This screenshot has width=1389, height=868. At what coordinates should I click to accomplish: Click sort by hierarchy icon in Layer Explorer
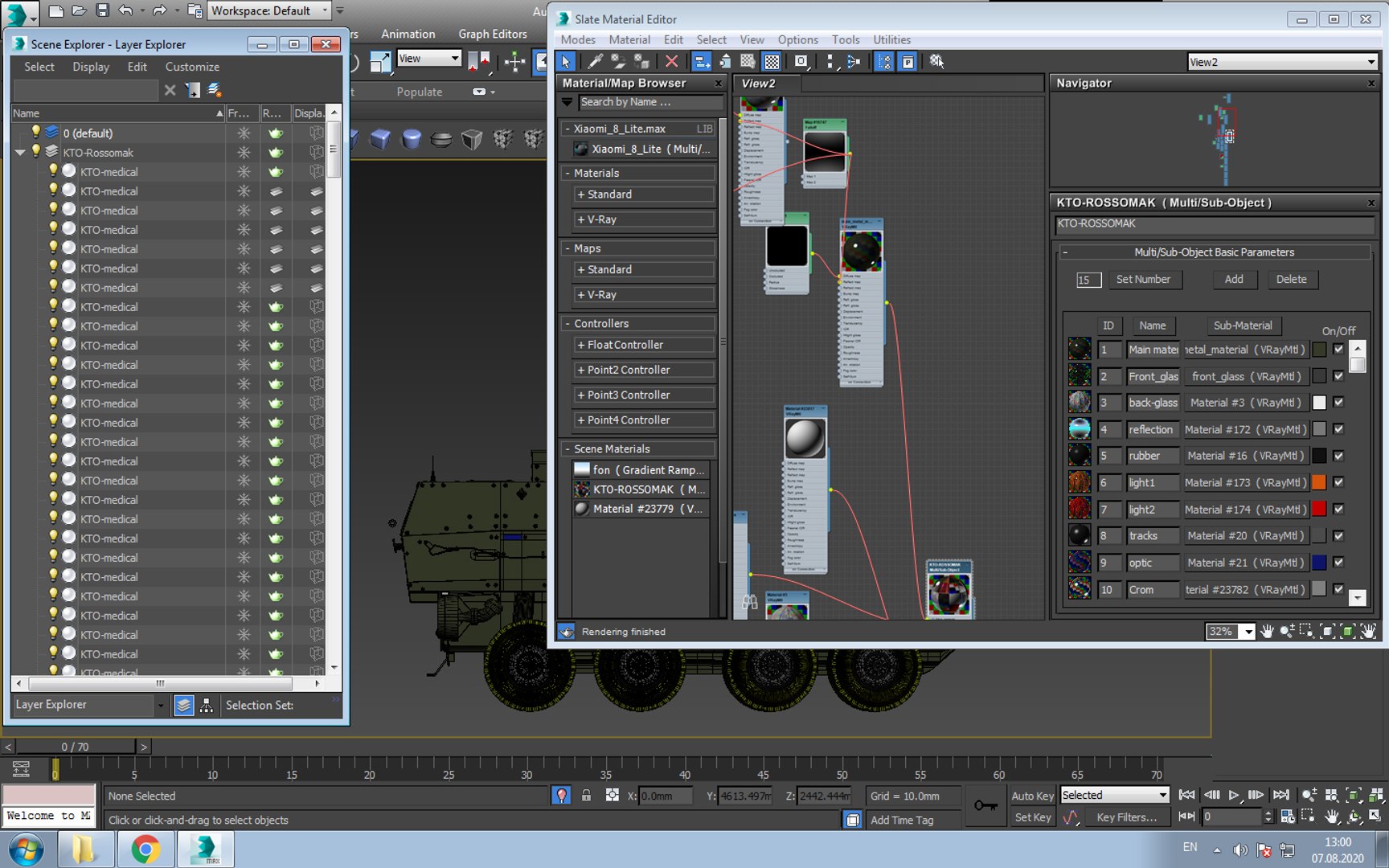[207, 705]
